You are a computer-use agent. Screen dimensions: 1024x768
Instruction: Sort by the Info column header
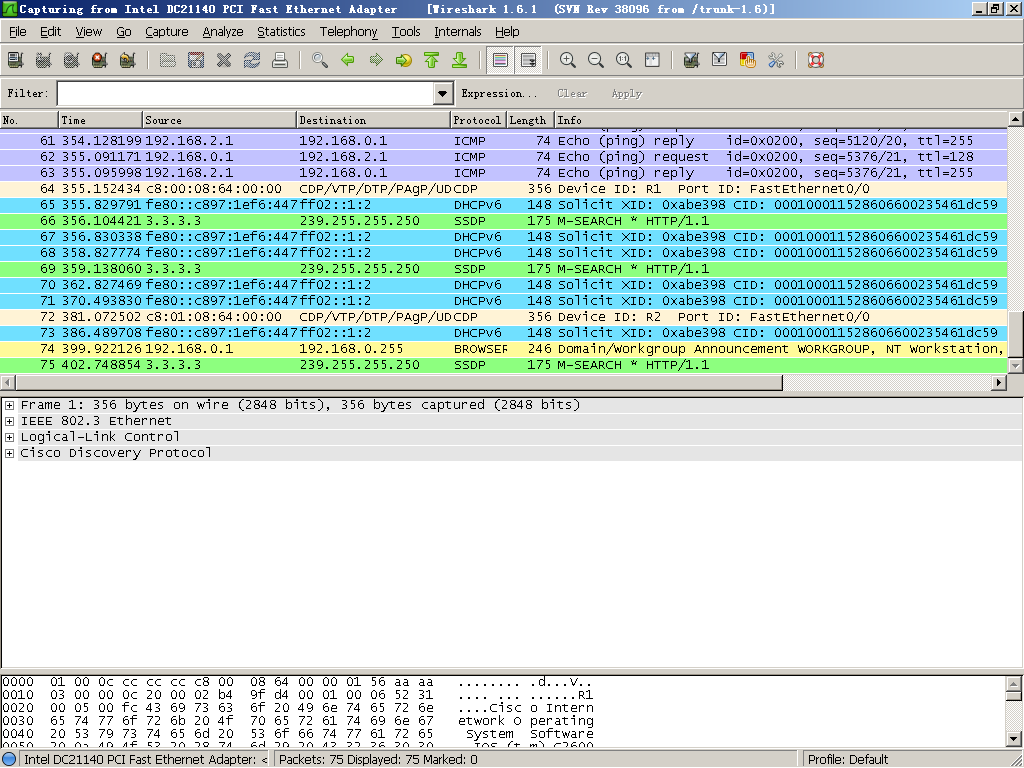point(780,120)
